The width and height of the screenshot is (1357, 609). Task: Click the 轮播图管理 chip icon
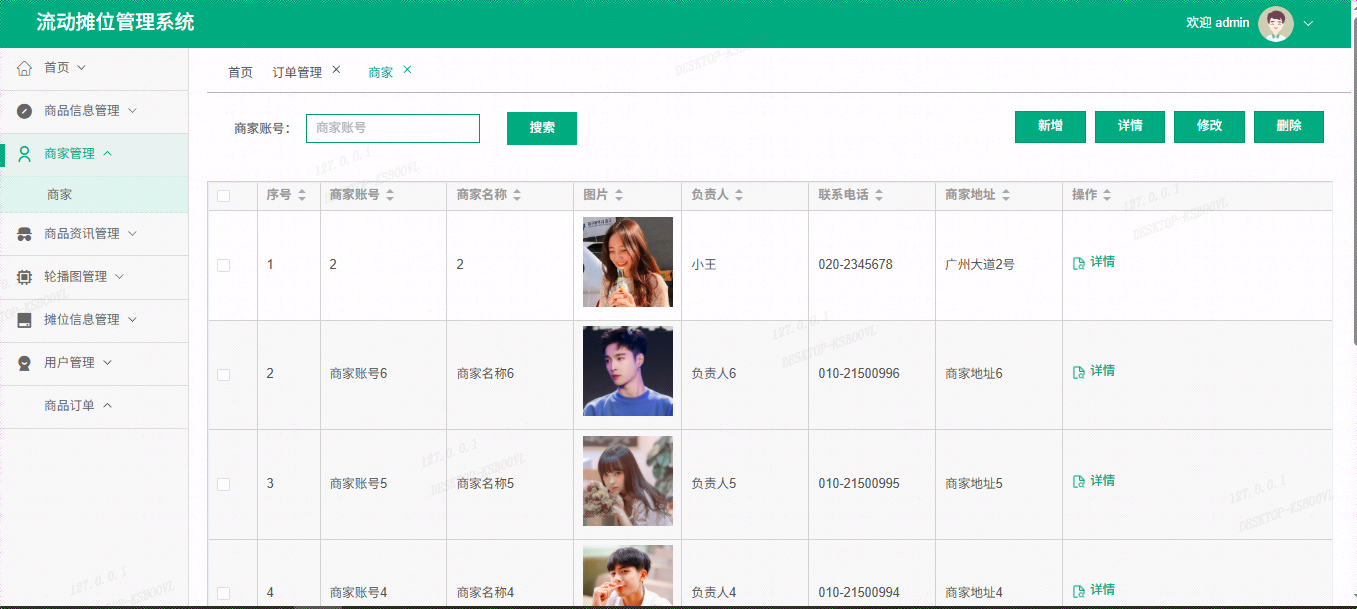[x=25, y=277]
